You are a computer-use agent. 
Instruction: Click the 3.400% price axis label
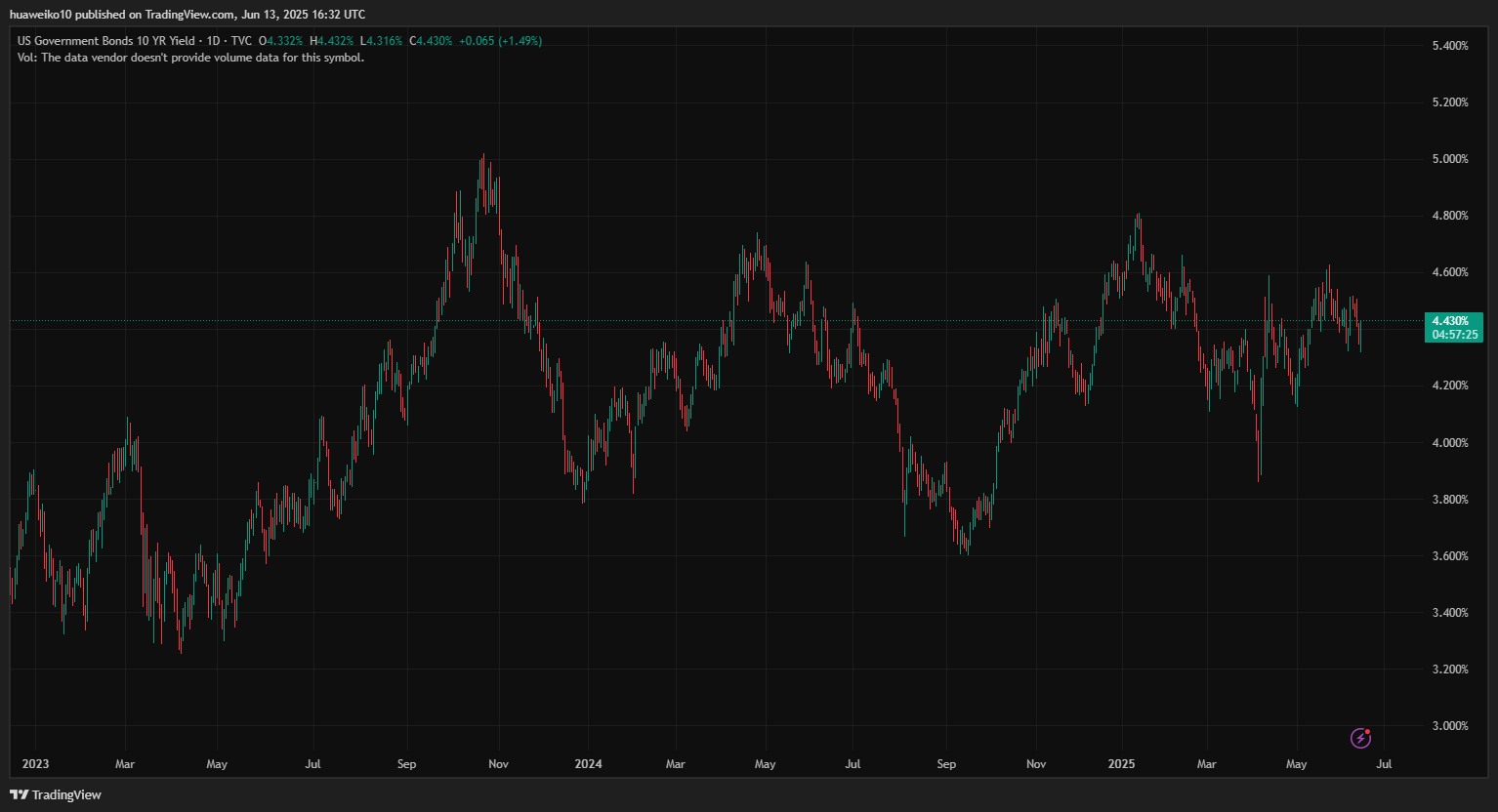point(1450,613)
